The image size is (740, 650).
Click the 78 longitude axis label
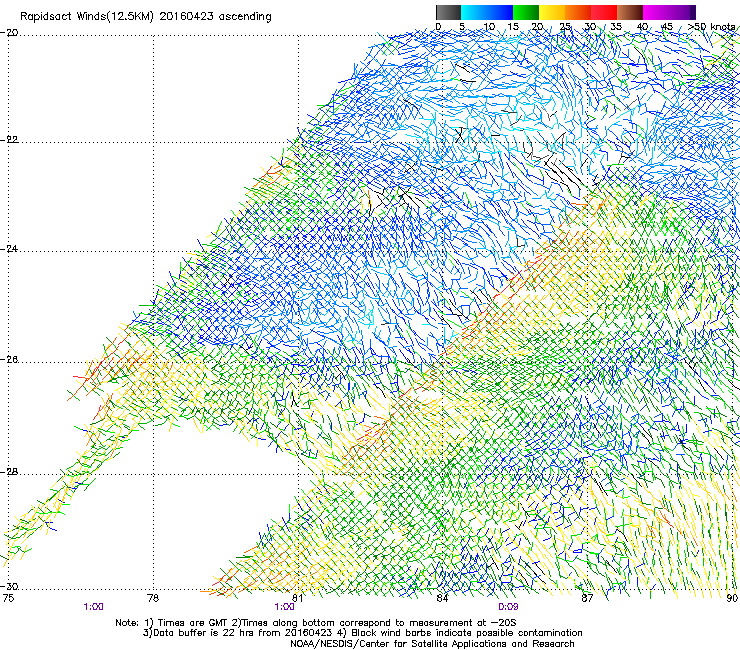click(153, 598)
